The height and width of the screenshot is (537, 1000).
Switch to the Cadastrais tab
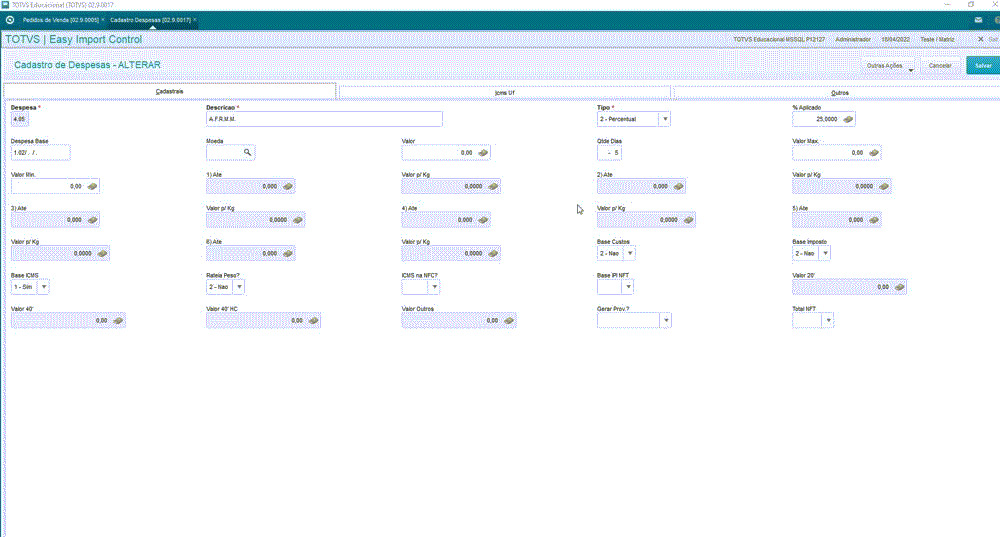[x=170, y=92]
